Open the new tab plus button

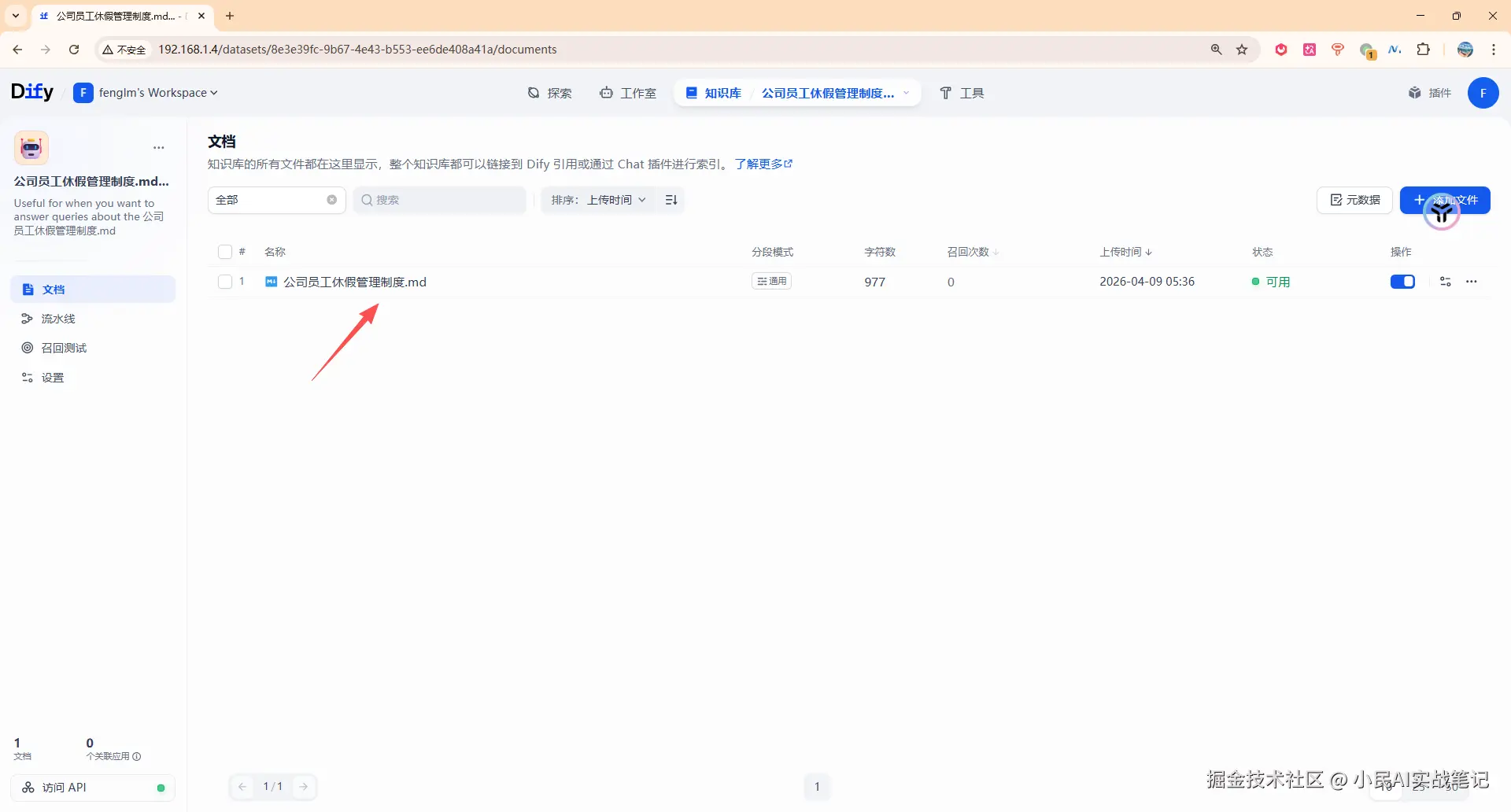tap(230, 16)
